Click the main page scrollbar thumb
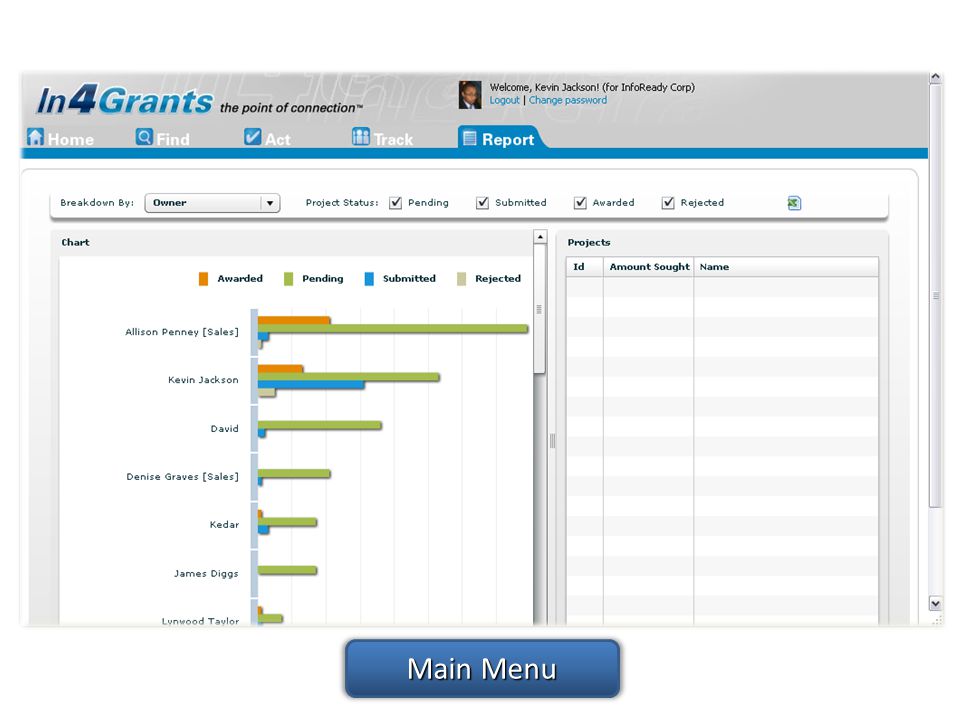The width and height of the screenshot is (960, 720). tap(935, 296)
